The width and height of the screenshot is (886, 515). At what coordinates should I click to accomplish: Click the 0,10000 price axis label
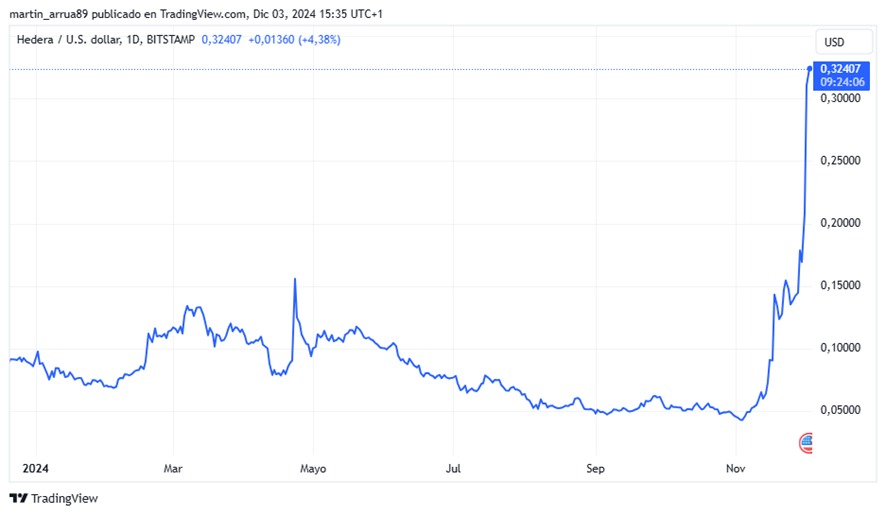[841, 348]
